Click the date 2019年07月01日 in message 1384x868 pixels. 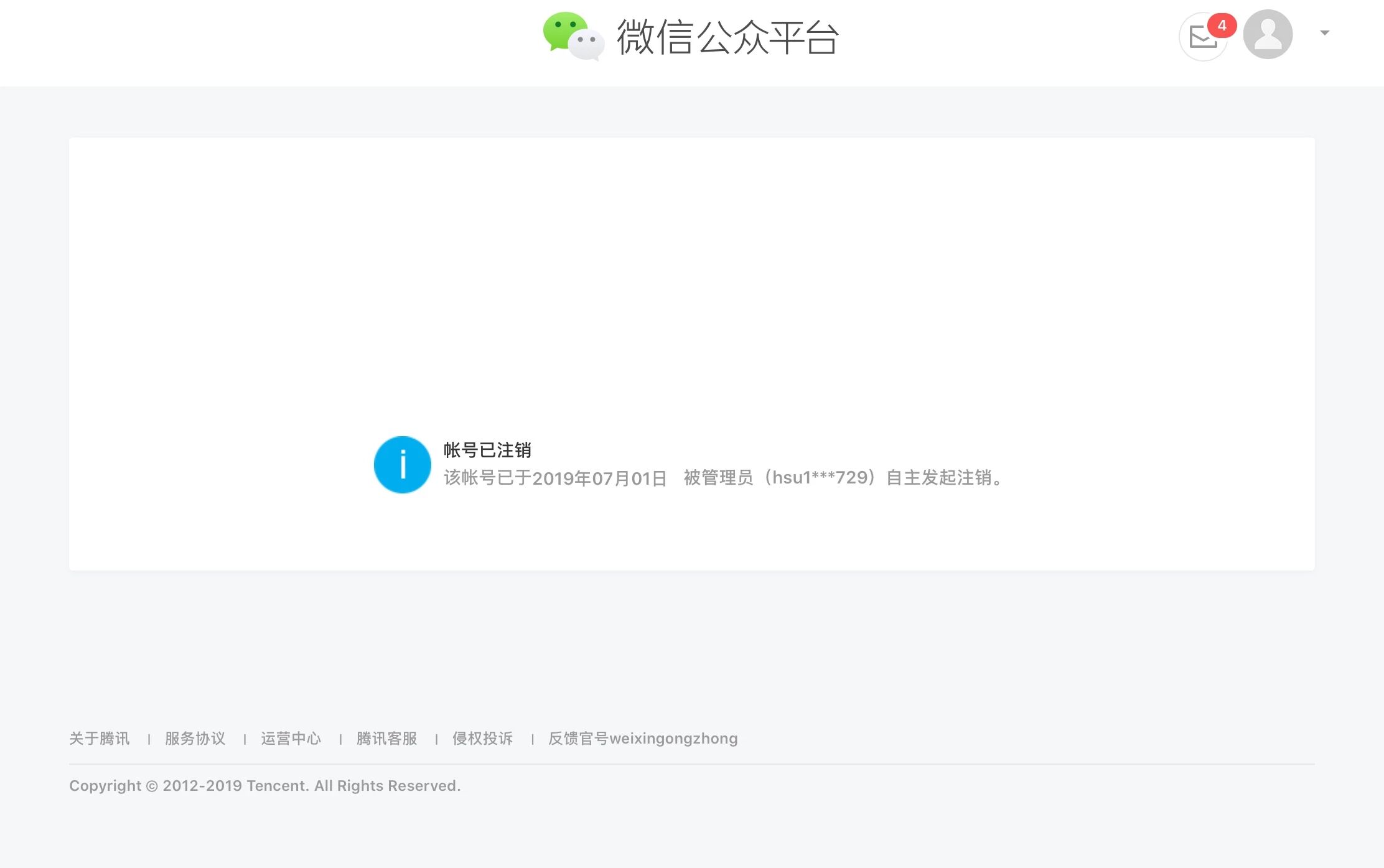coord(599,478)
